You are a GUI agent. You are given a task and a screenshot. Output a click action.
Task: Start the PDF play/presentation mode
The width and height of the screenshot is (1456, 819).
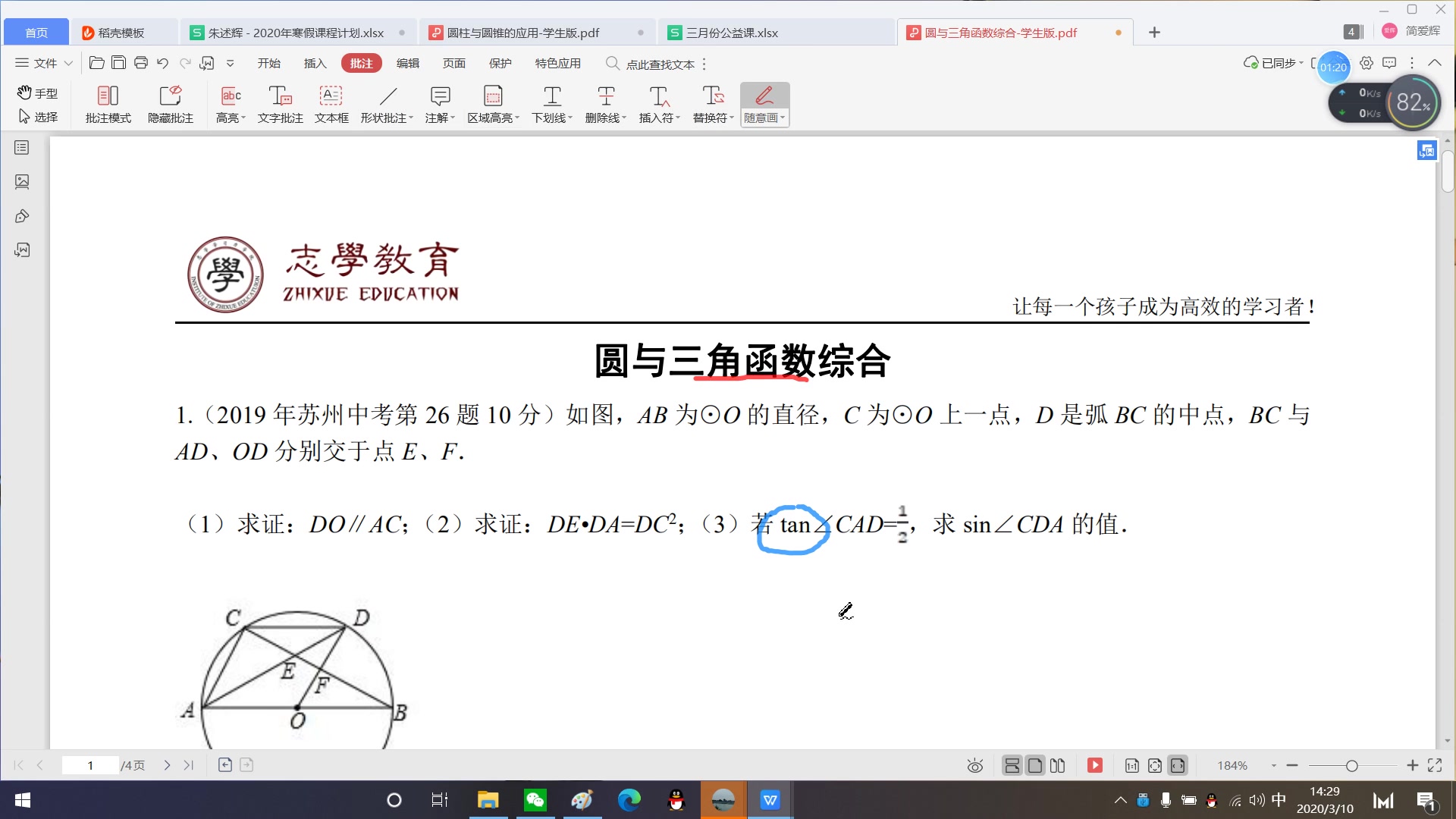(x=1094, y=765)
